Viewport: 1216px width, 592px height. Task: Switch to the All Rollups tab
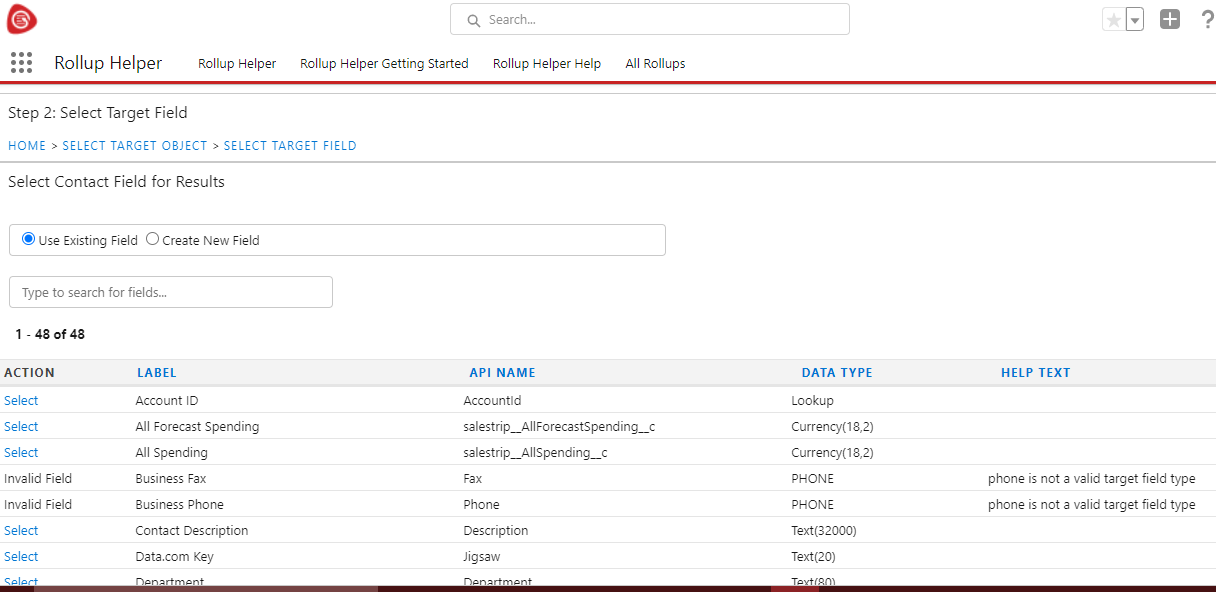[x=655, y=63]
